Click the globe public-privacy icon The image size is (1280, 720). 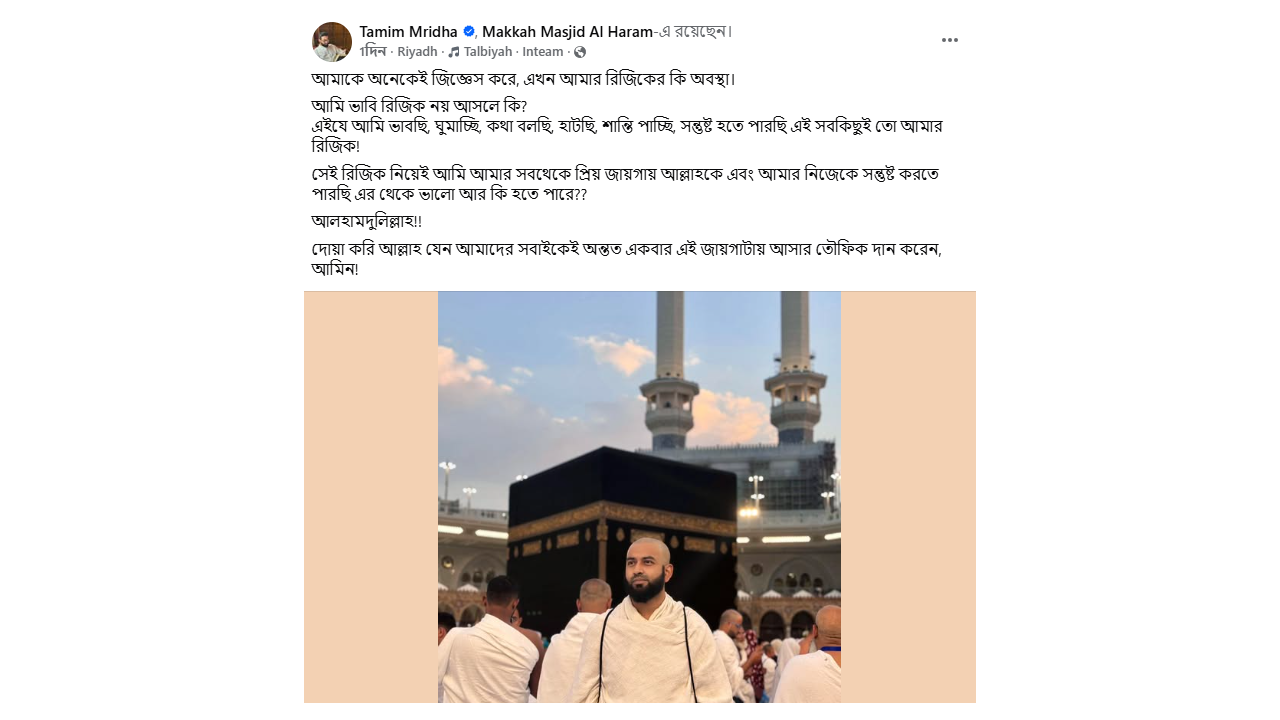coord(580,52)
